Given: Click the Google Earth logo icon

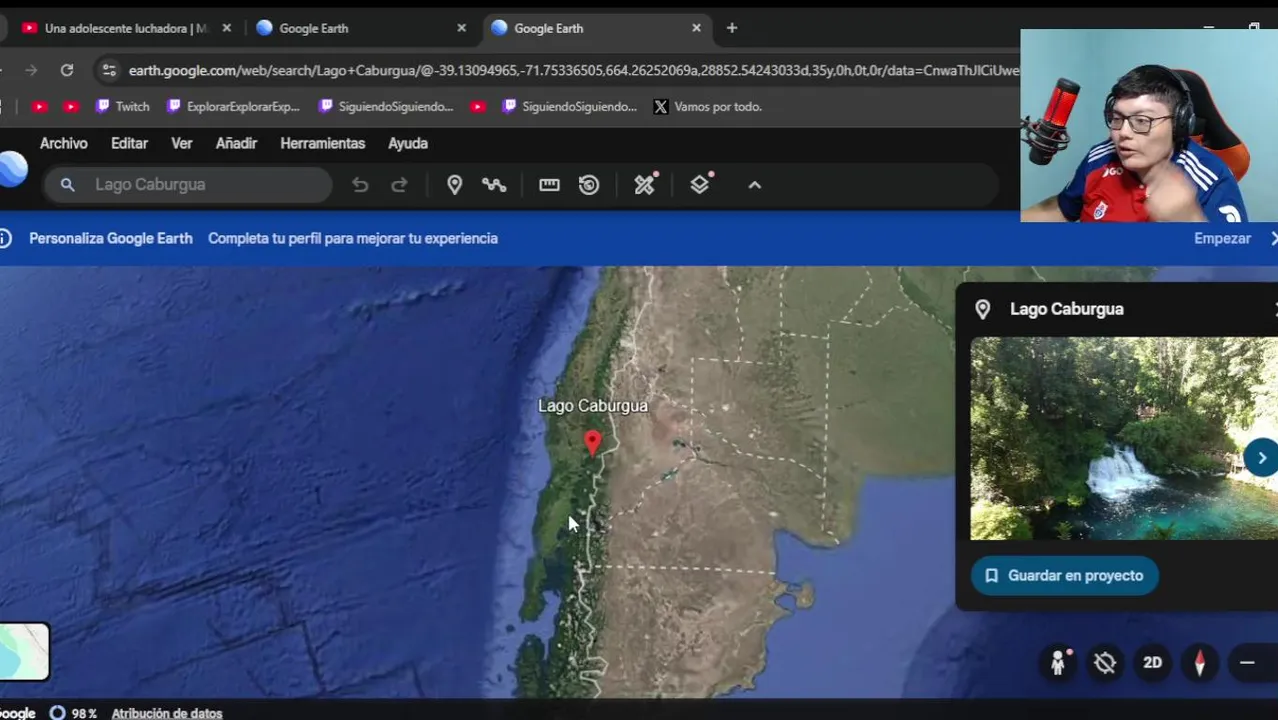Looking at the screenshot, I should 12,169.
